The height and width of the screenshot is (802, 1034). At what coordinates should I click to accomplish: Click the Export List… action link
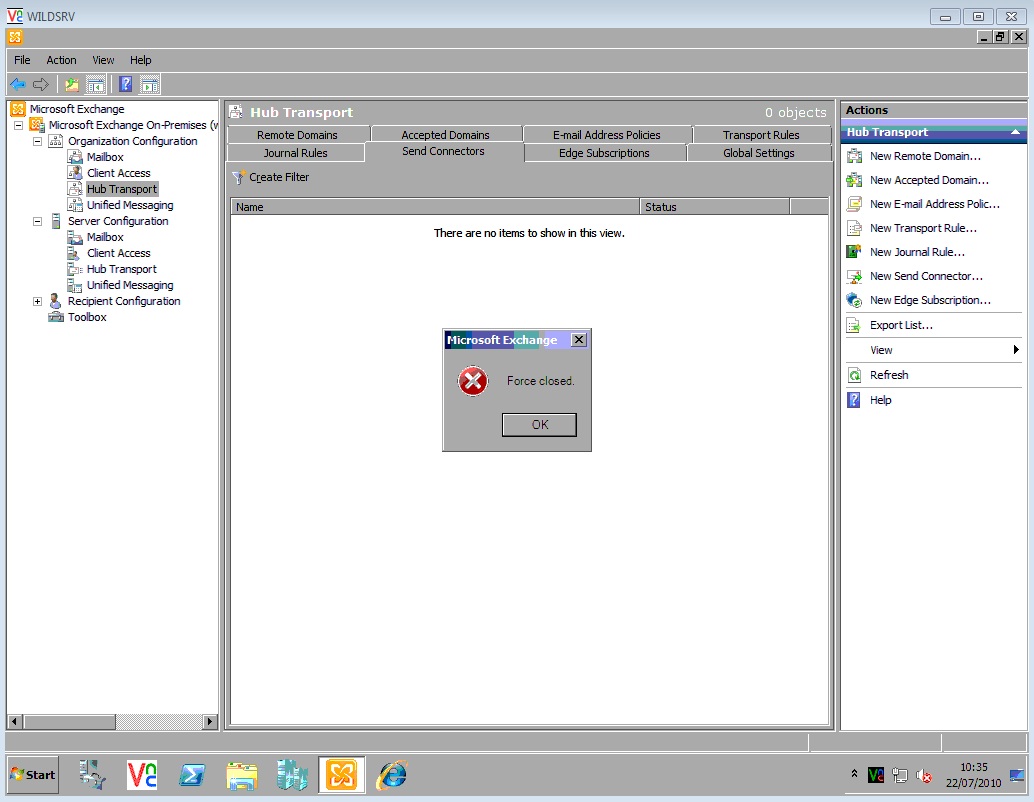[901, 325]
